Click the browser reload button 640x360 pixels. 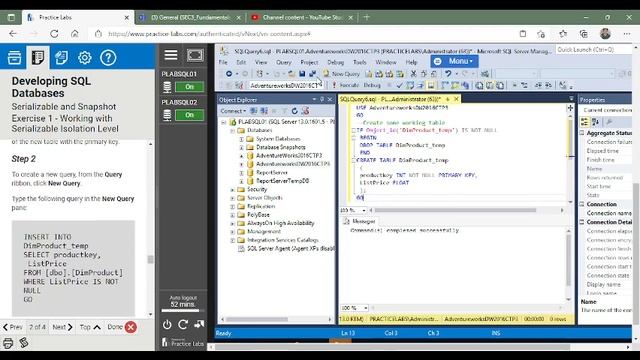tap(54, 34)
